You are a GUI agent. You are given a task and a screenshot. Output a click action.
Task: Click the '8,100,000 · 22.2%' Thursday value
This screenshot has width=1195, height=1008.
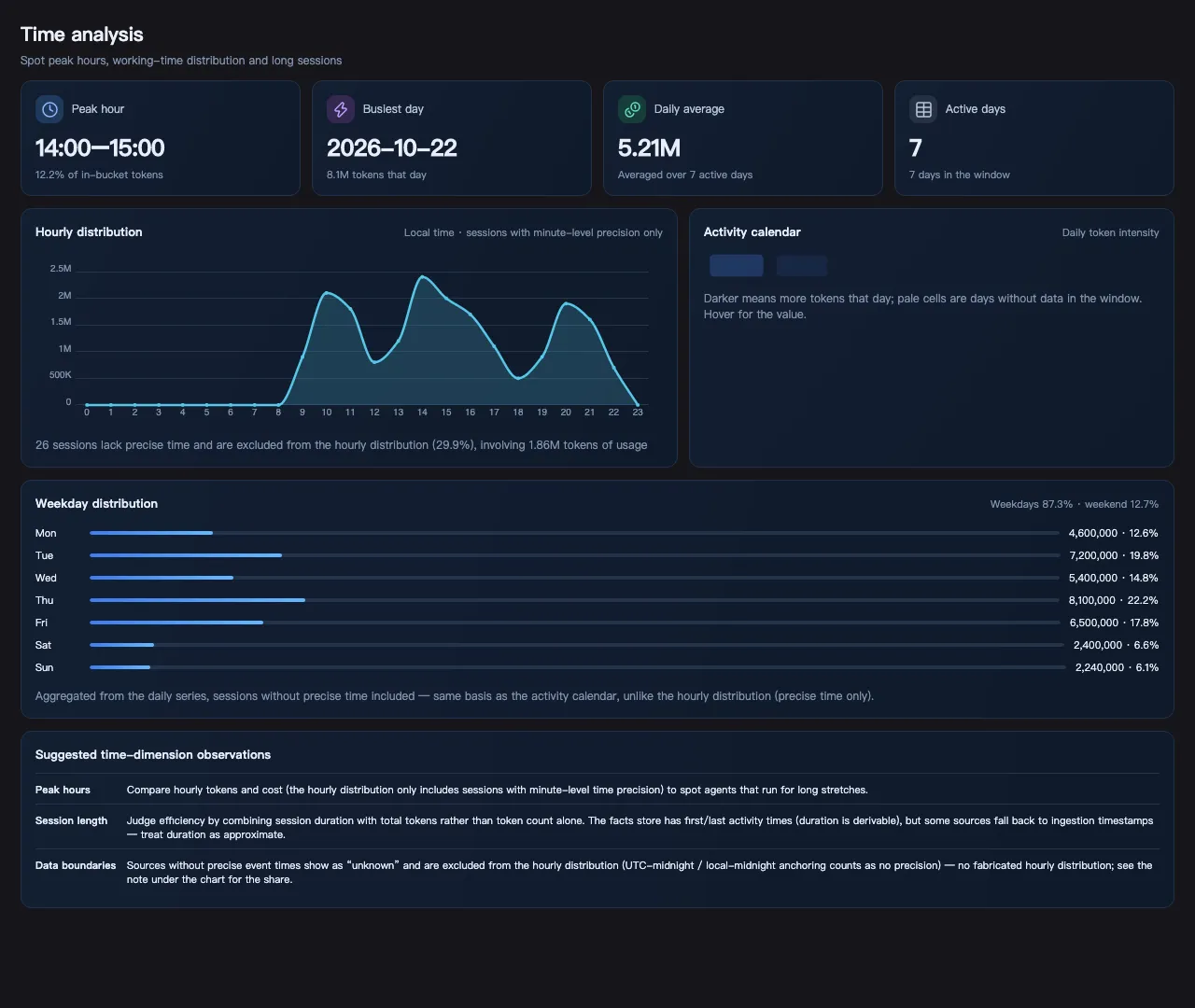point(1114,600)
